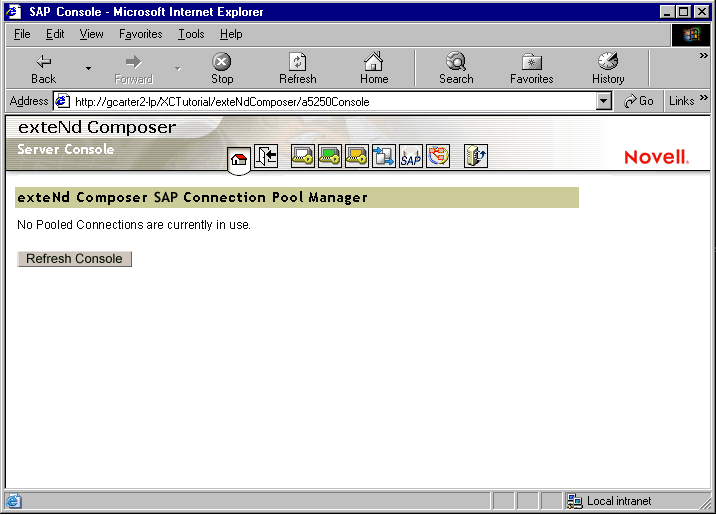Open the yellow screen with key console icon
716x515 pixels.
(x=357, y=156)
